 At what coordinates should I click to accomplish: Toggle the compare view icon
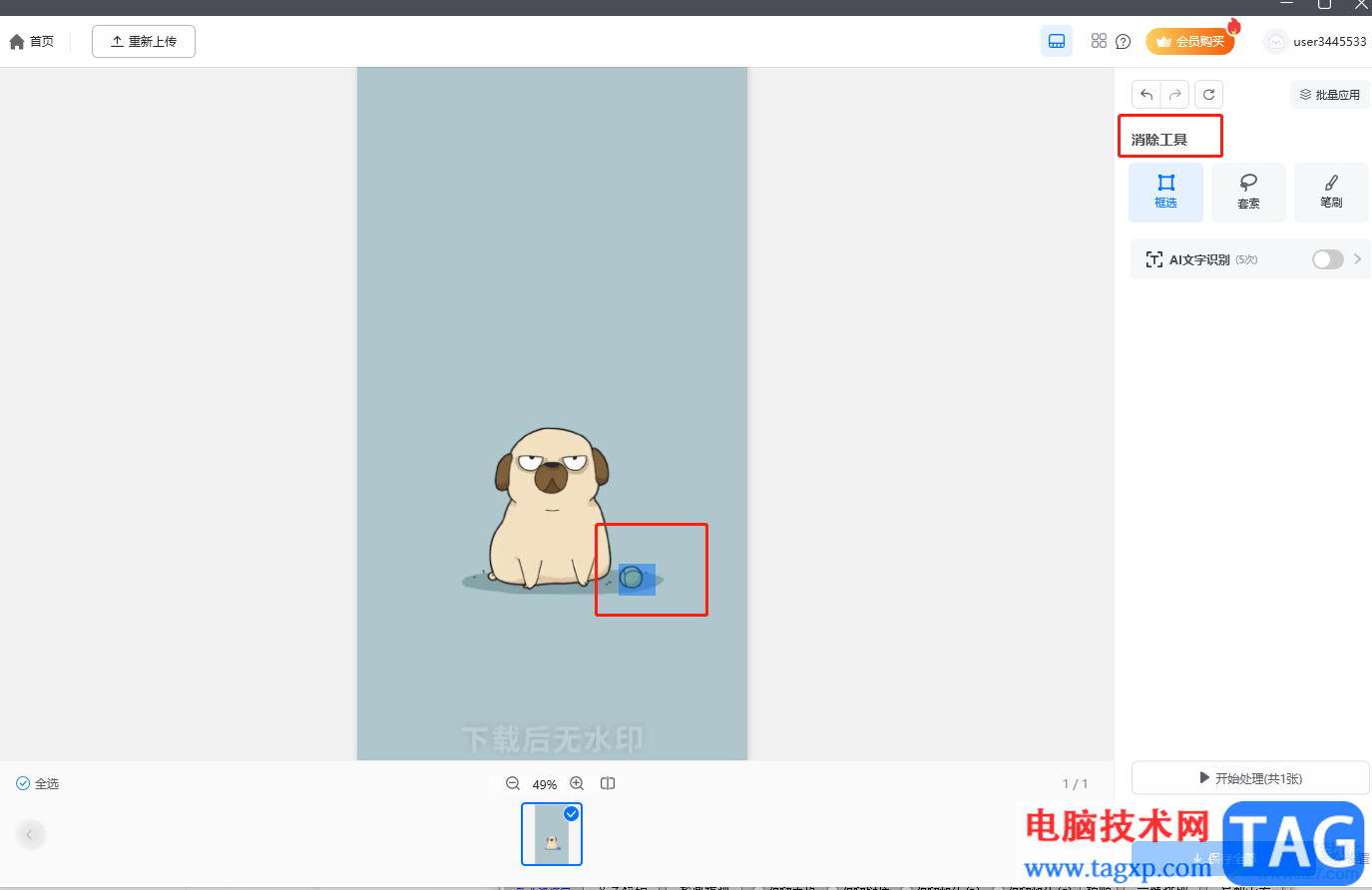click(608, 784)
